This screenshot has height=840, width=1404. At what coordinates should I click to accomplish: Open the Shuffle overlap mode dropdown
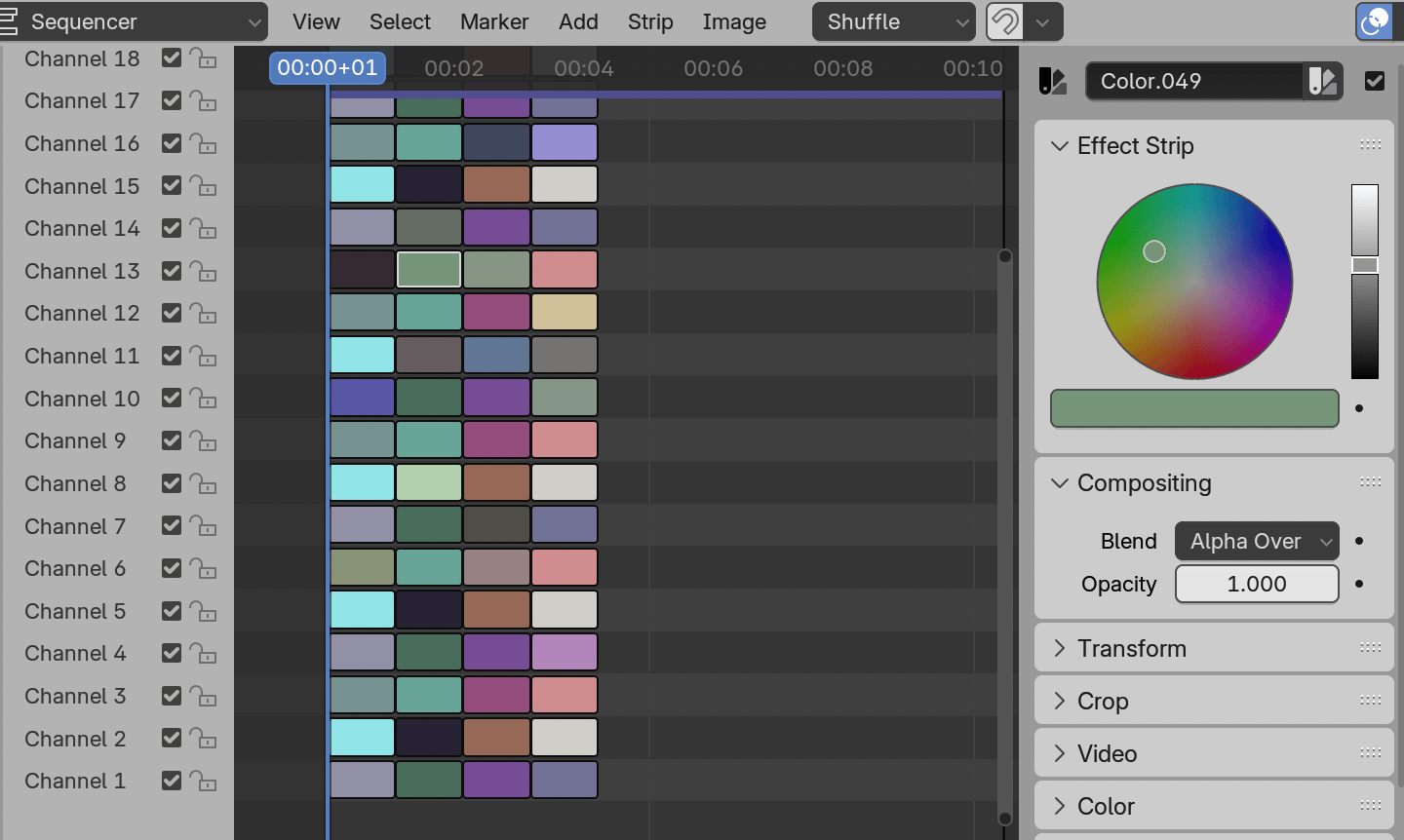(x=893, y=21)
